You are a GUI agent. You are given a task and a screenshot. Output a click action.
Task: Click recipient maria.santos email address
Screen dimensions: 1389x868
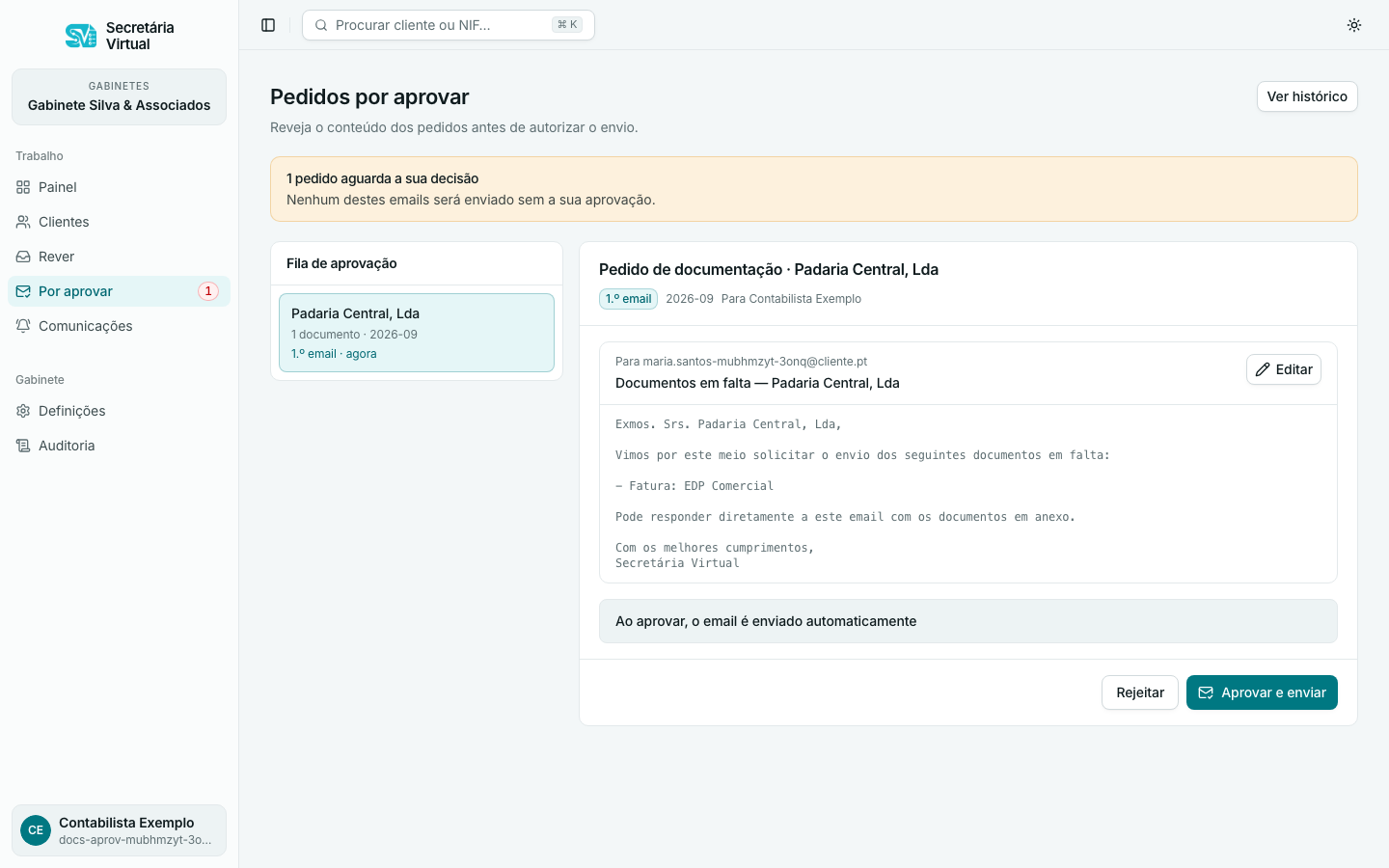[755, 362]
